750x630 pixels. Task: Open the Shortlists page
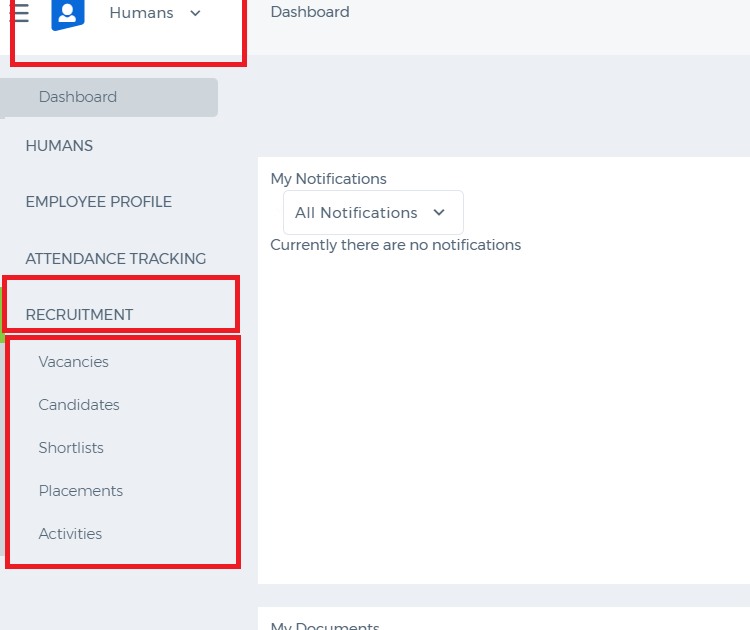coord(71,448)
